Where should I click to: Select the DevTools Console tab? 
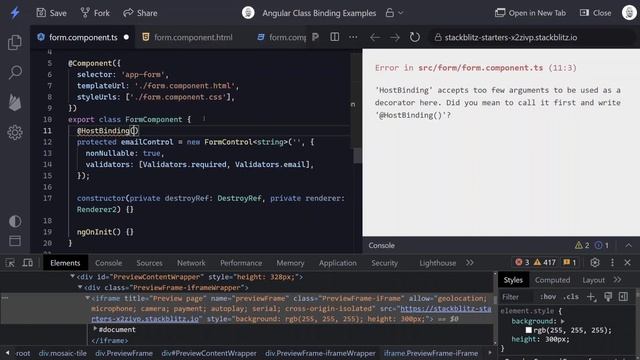109,263
